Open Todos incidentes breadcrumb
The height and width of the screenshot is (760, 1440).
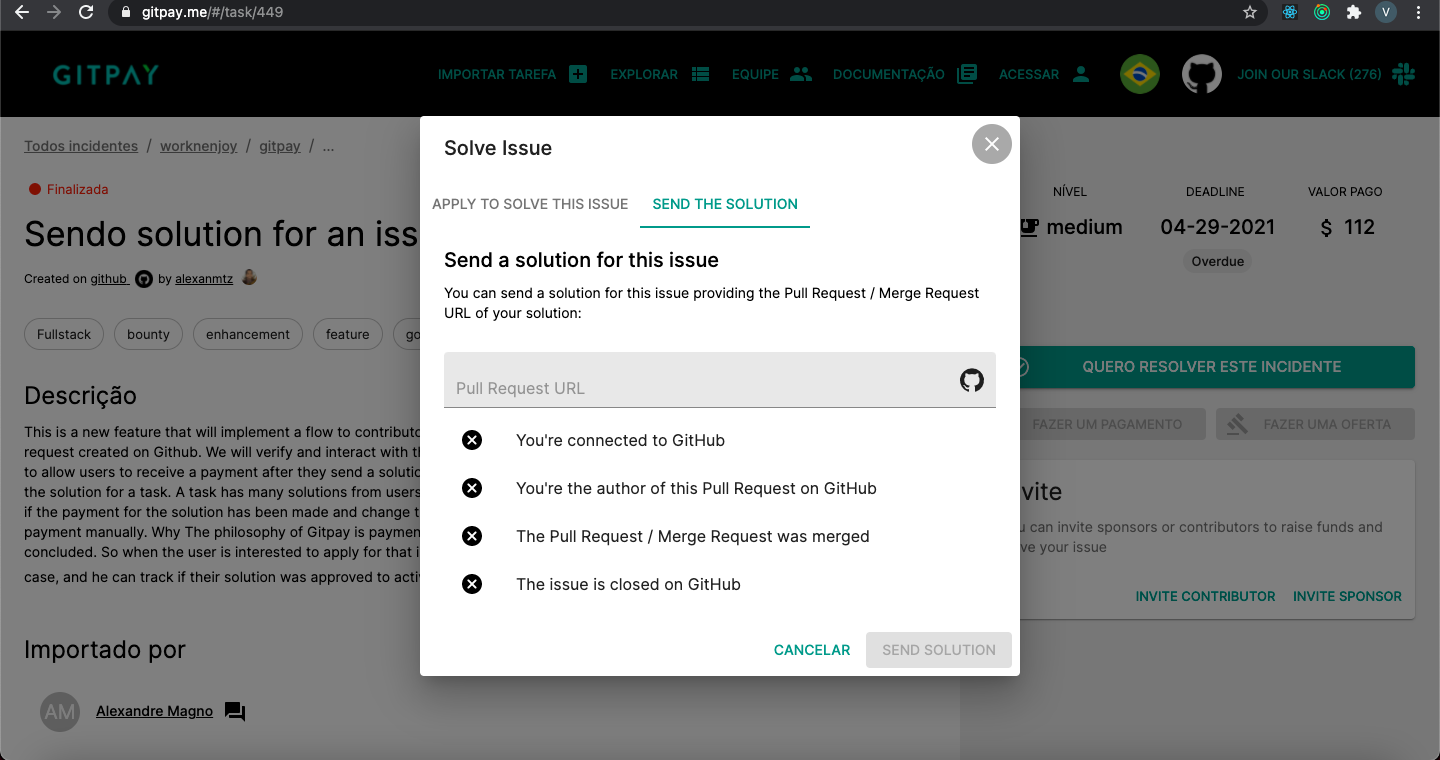point(81,146)
